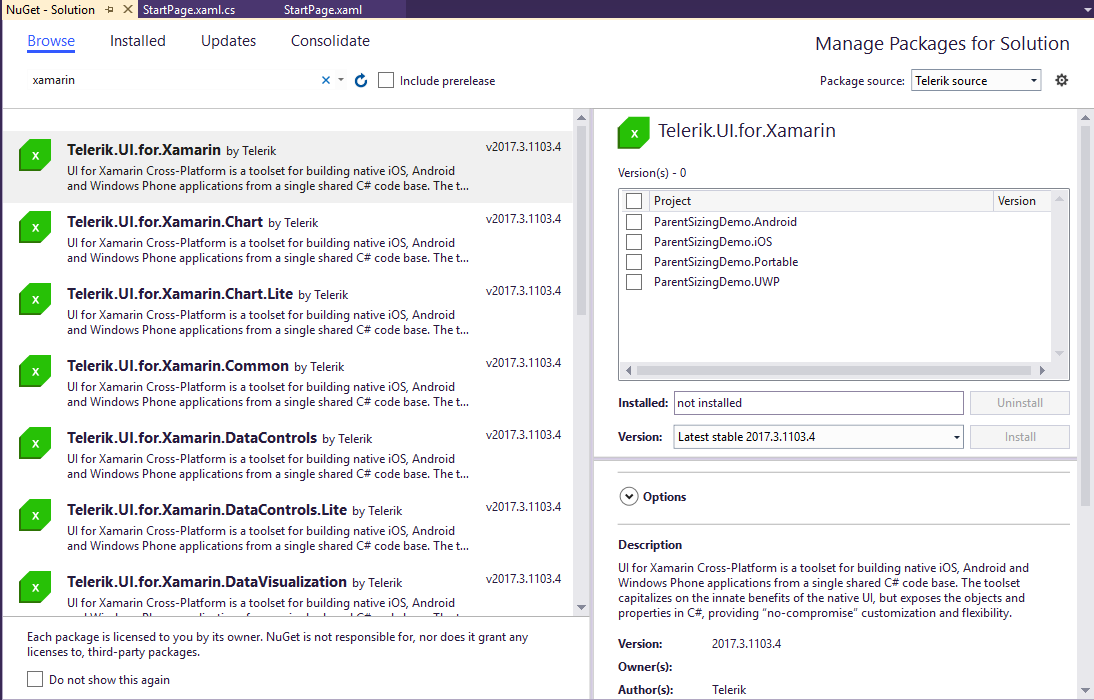Viewport: 1094px width, 700px height.
Task: Click the Telerik.UI.for.Xamarin.Chart package icon
Action: point(35,227)
